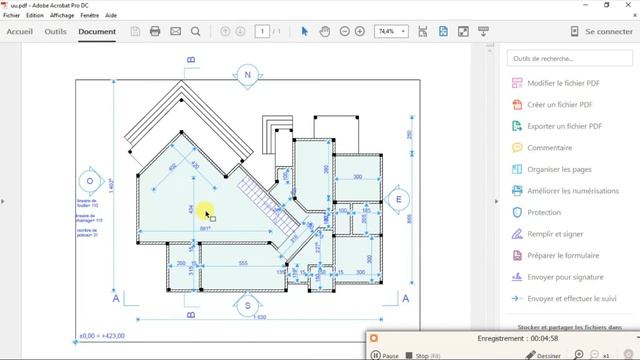Screen dimensions: 640x360
Task: Click the ±0,00 = +423,00 level text
Action: [x=102, y=336]
